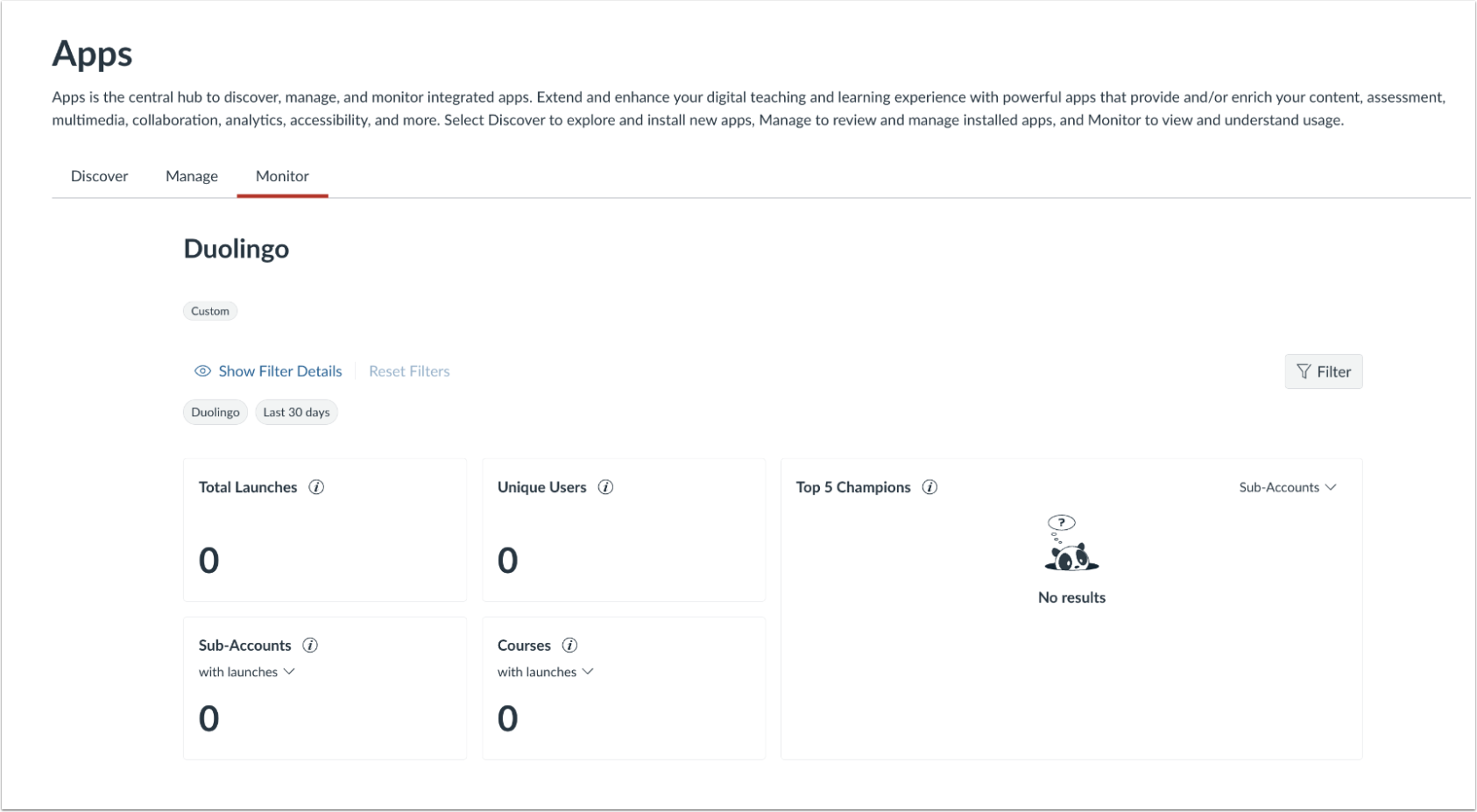Click the eye icon beside Show Filter Details
The width and height of the screenshot is (1477, 812).
point(202,371)
